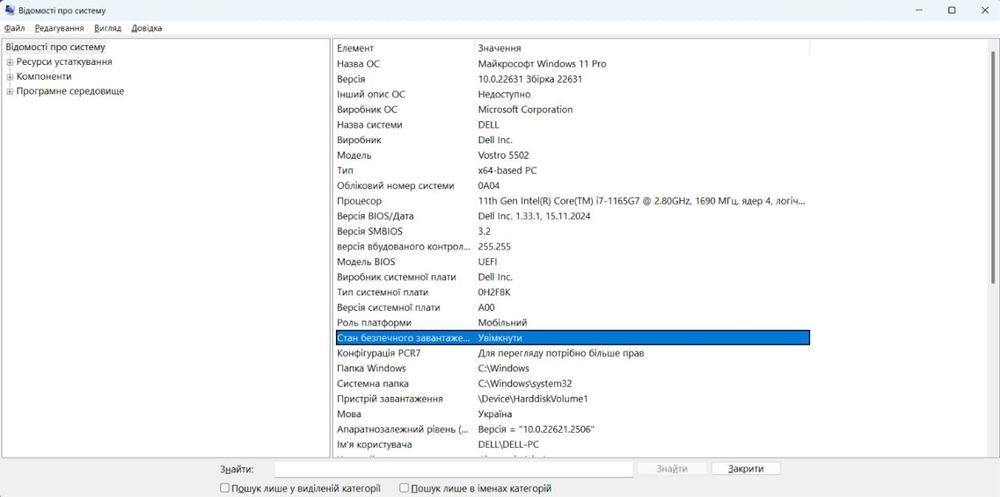
Task: Select the Папка Windows row
Action: click(x=573, y=368)
